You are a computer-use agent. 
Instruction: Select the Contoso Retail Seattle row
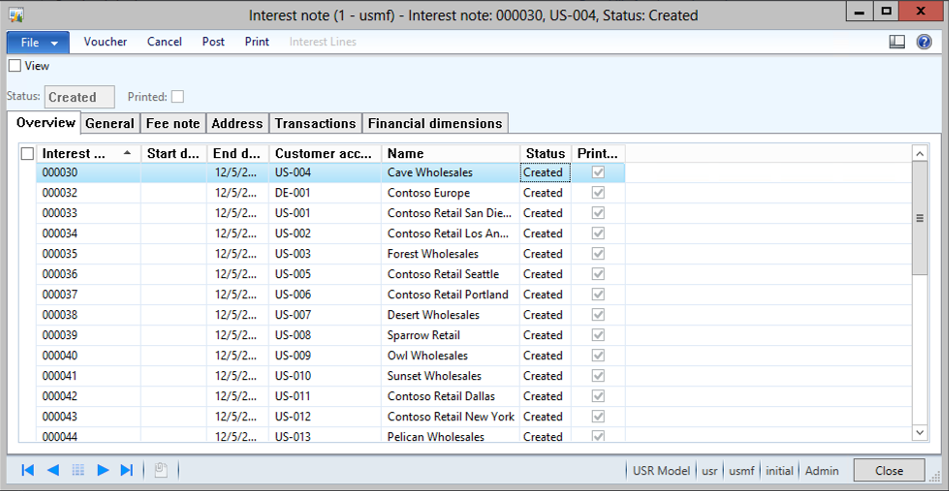442,274
